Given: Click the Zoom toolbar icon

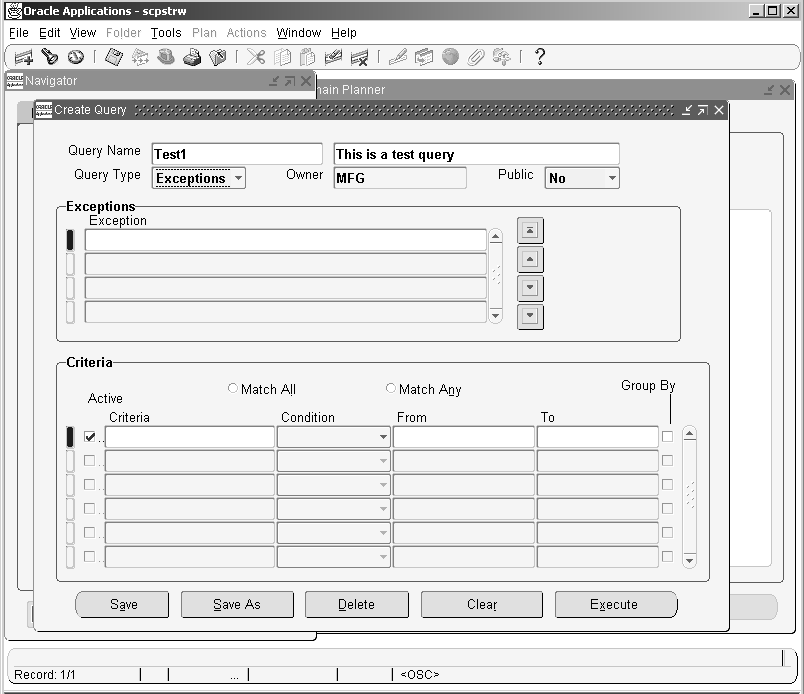Looking at the screenshot, I should 424,56.
